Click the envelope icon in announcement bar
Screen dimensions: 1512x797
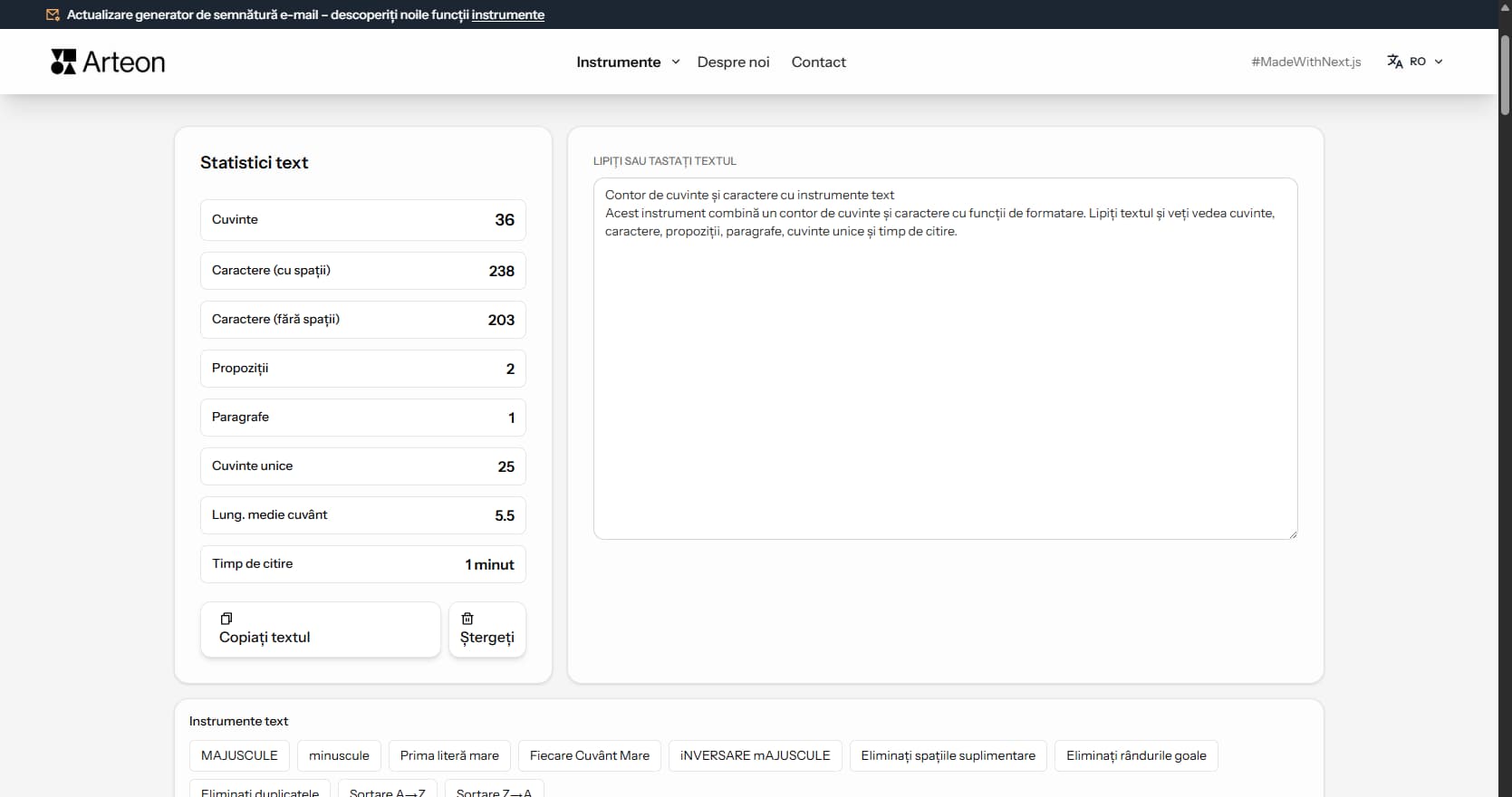(53, 14)
